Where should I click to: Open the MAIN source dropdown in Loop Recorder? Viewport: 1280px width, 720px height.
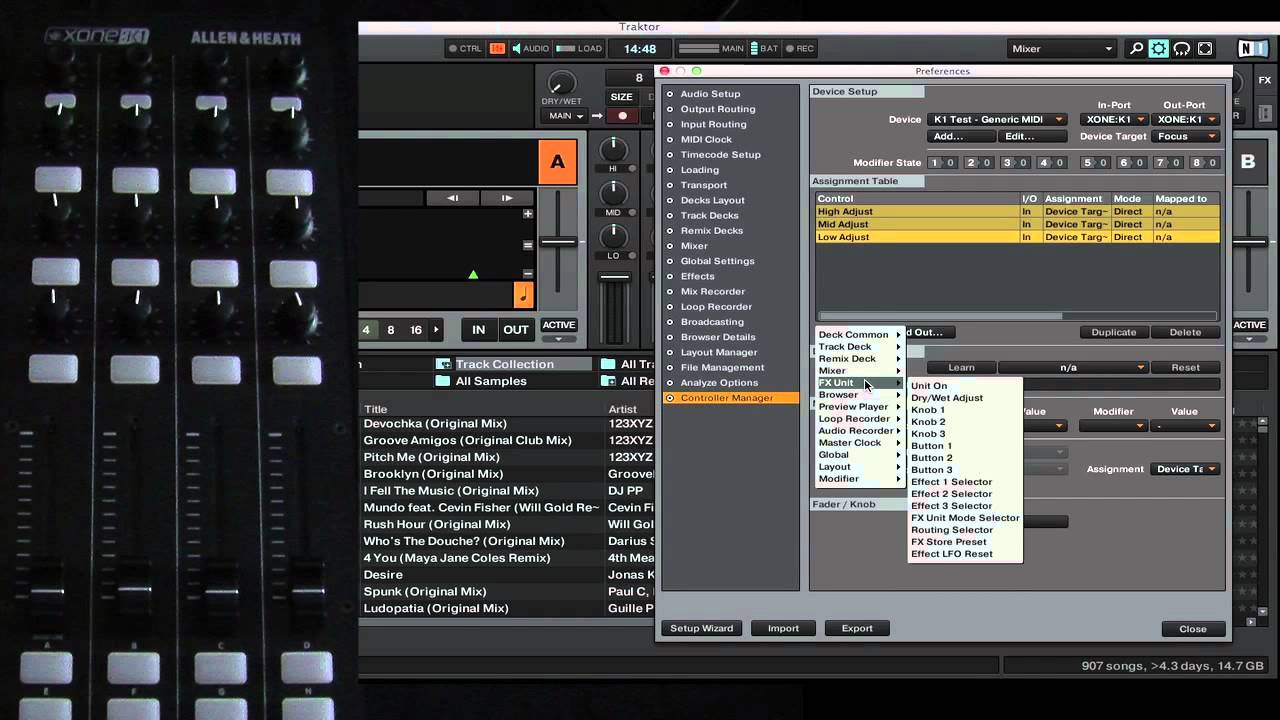565,116
